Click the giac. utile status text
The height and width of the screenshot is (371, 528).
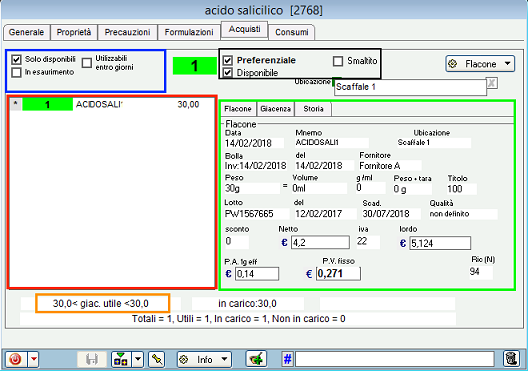101,304
